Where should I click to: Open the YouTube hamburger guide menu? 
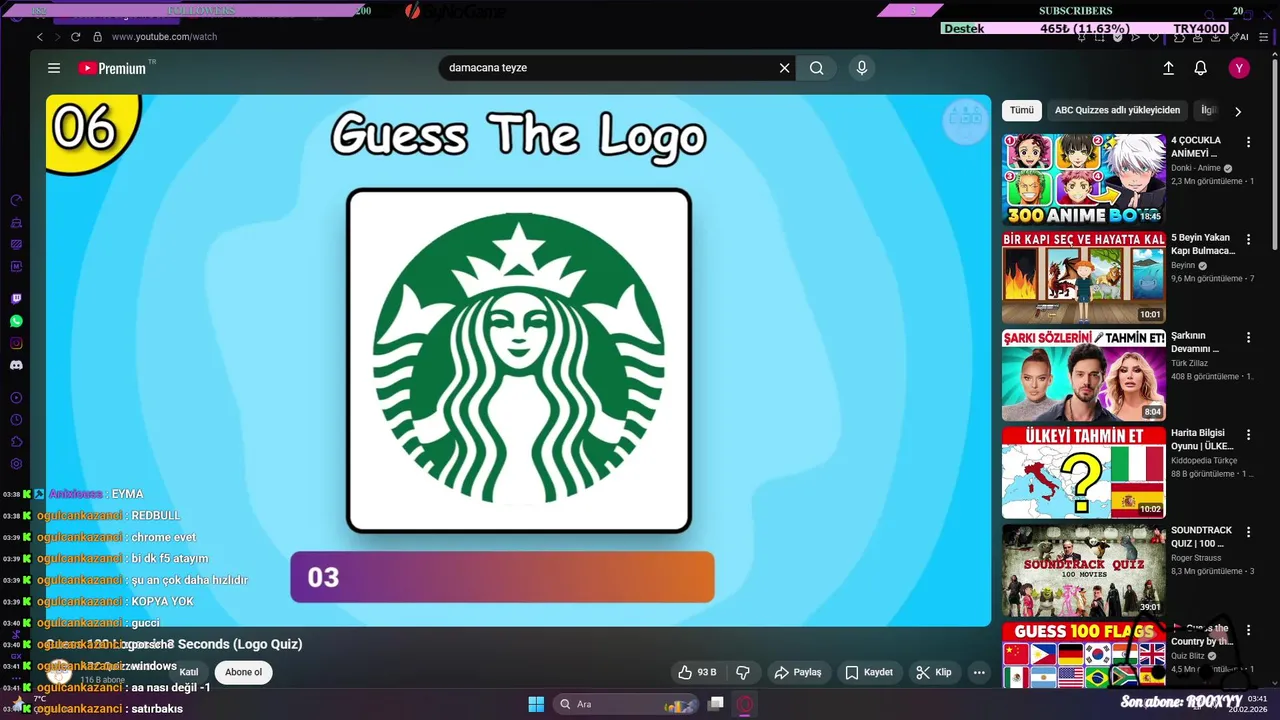[54, 68]
